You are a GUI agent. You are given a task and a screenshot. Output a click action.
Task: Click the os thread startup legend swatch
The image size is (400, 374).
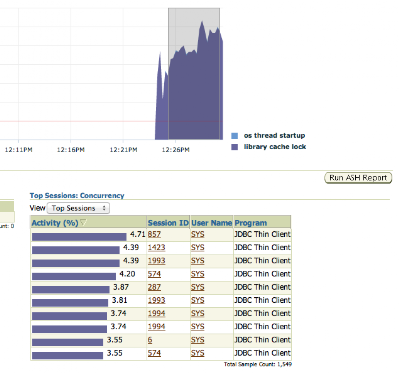pyautogui.click(x=235, y=136)
